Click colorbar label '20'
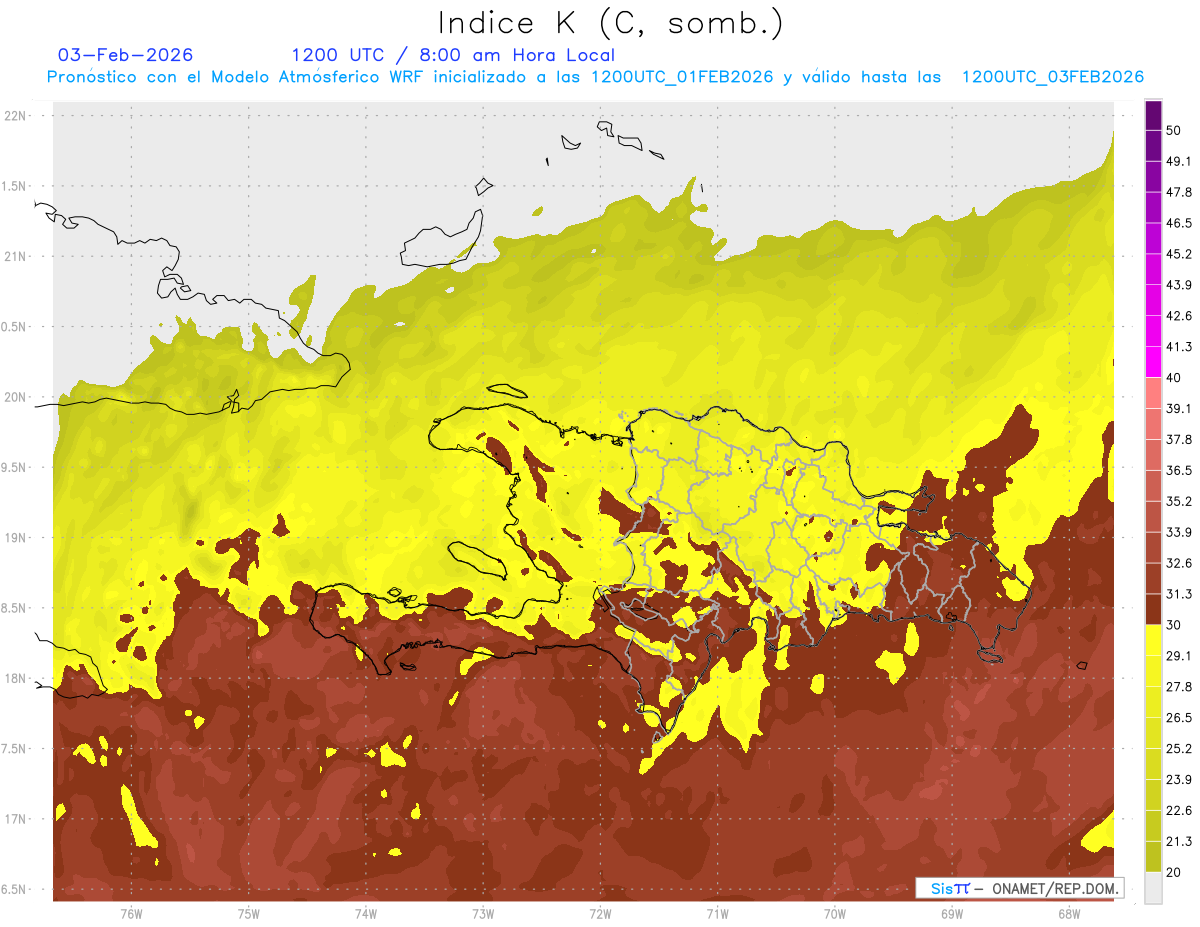Image resolution: width=1200 pixels, height=927 pixels. (x=1173, y=873)
